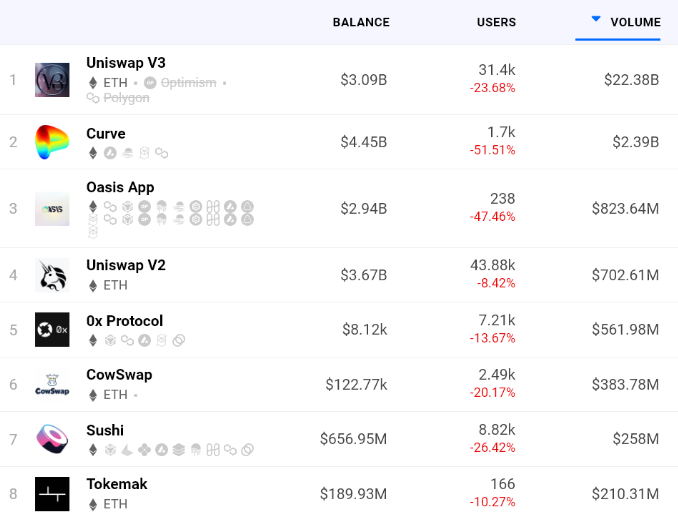
Task: Click the Uniswap V3 logo icon
Action: pos(52,80)
